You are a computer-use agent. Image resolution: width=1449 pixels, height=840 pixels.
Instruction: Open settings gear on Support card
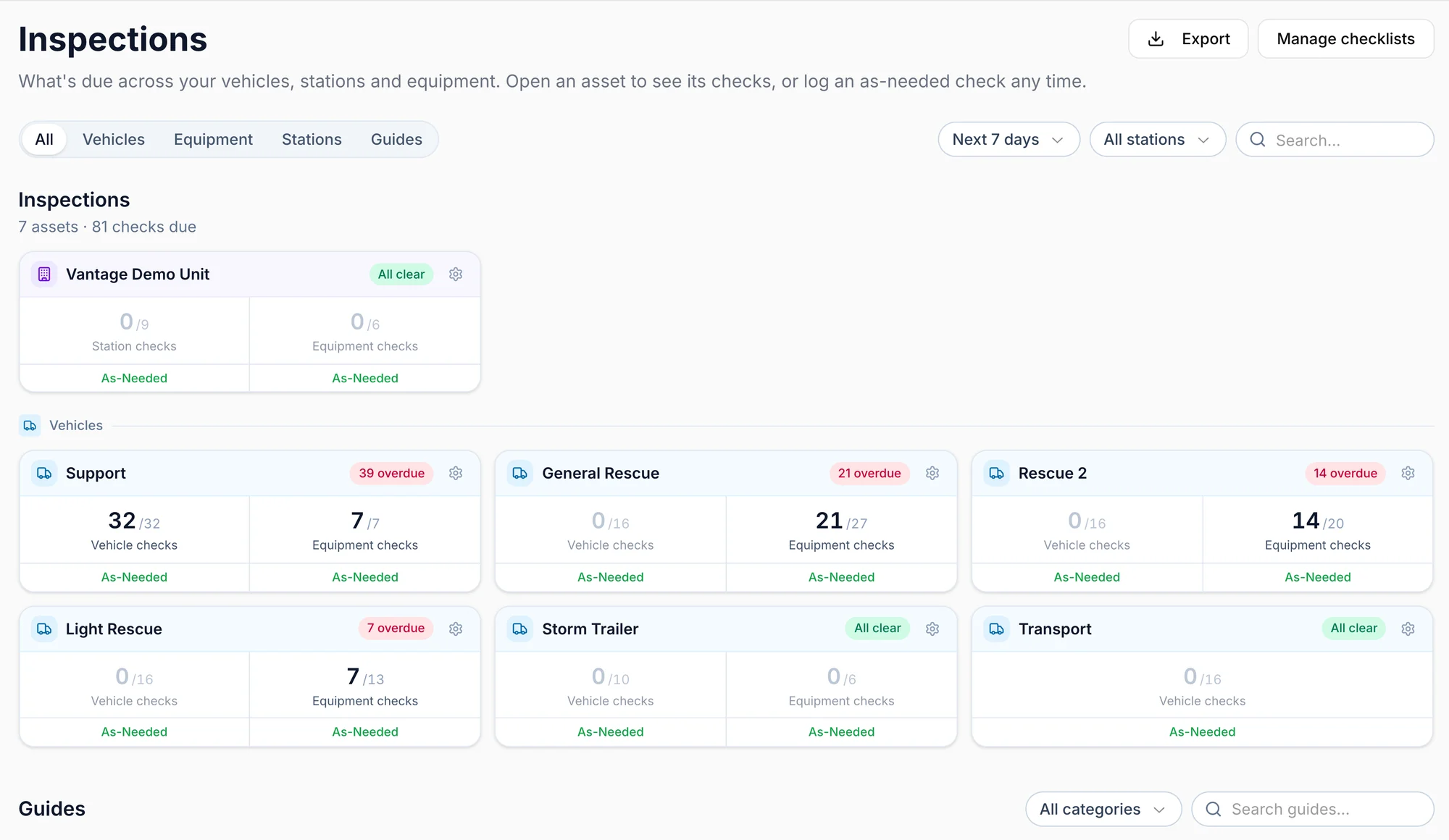tap(456, 474)
